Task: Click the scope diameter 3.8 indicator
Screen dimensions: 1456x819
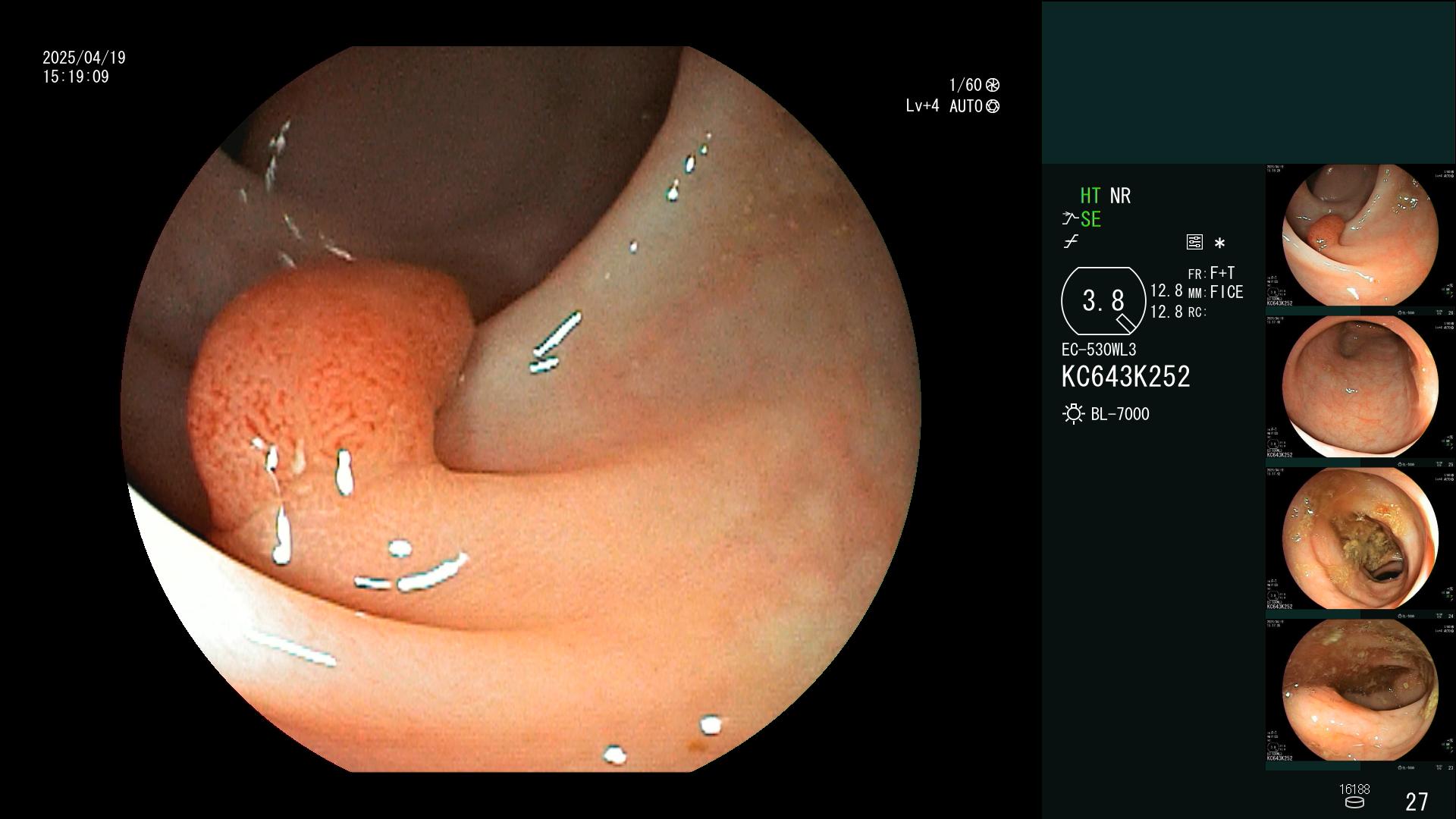Action: click(x=1103, y=301)
